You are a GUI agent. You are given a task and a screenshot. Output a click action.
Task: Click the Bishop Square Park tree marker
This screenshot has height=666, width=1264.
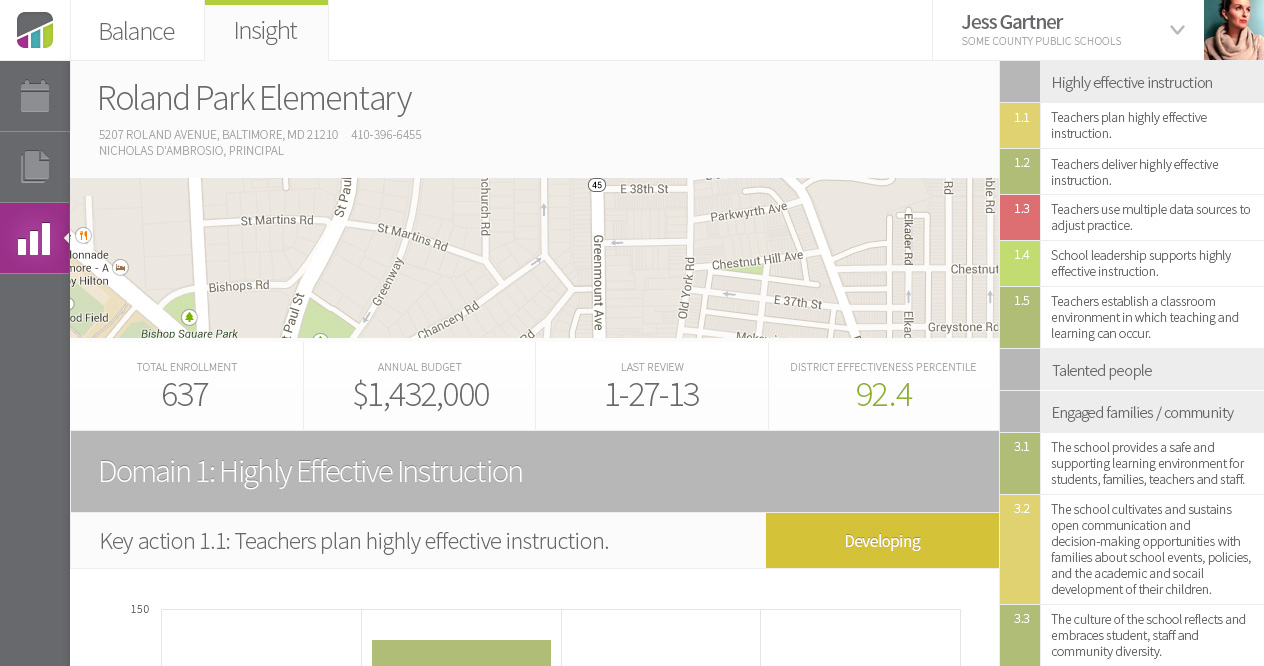point(189,317)
